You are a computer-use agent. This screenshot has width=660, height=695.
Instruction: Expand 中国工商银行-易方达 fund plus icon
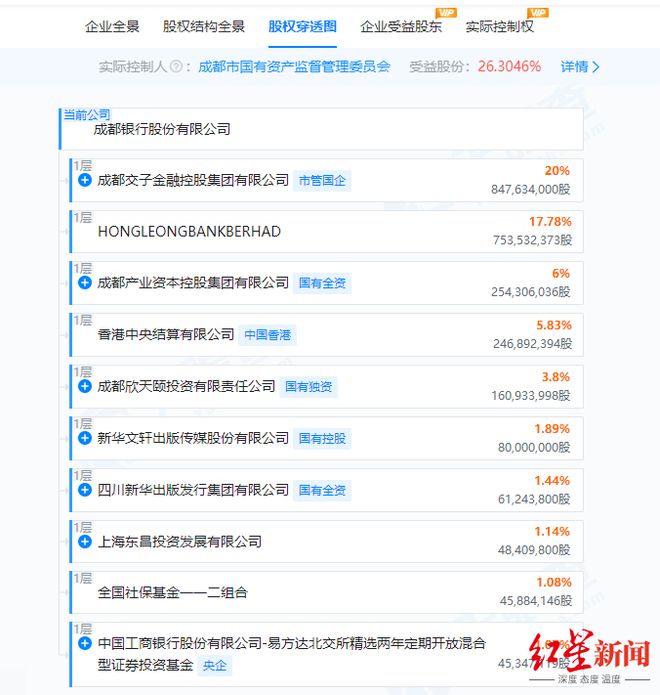85,644
